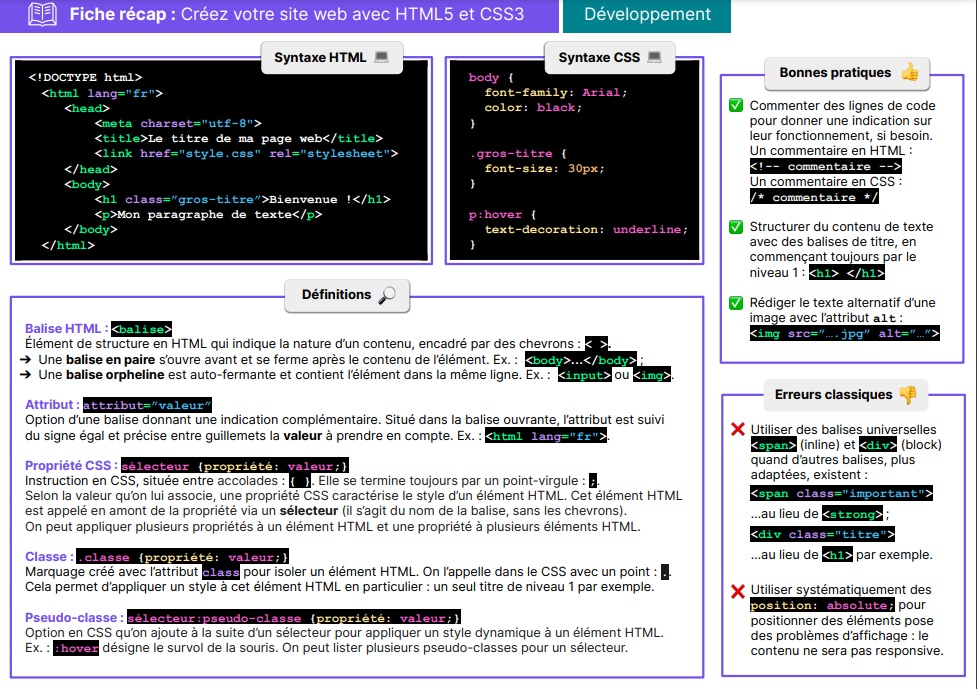Click the green checkmark for commenting code lines

tap(736, 106)
